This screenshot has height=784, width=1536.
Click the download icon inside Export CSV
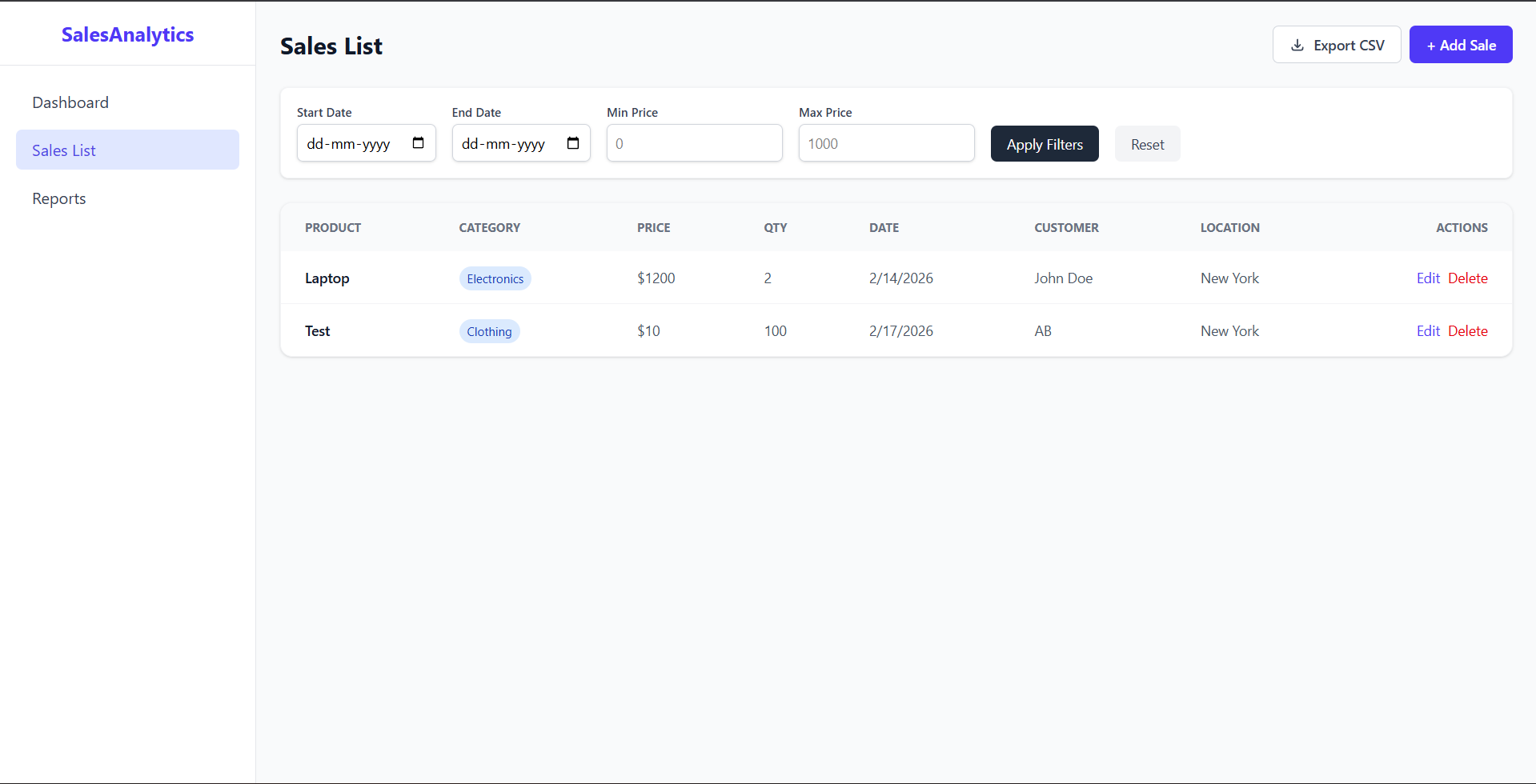coord(1297,45)
